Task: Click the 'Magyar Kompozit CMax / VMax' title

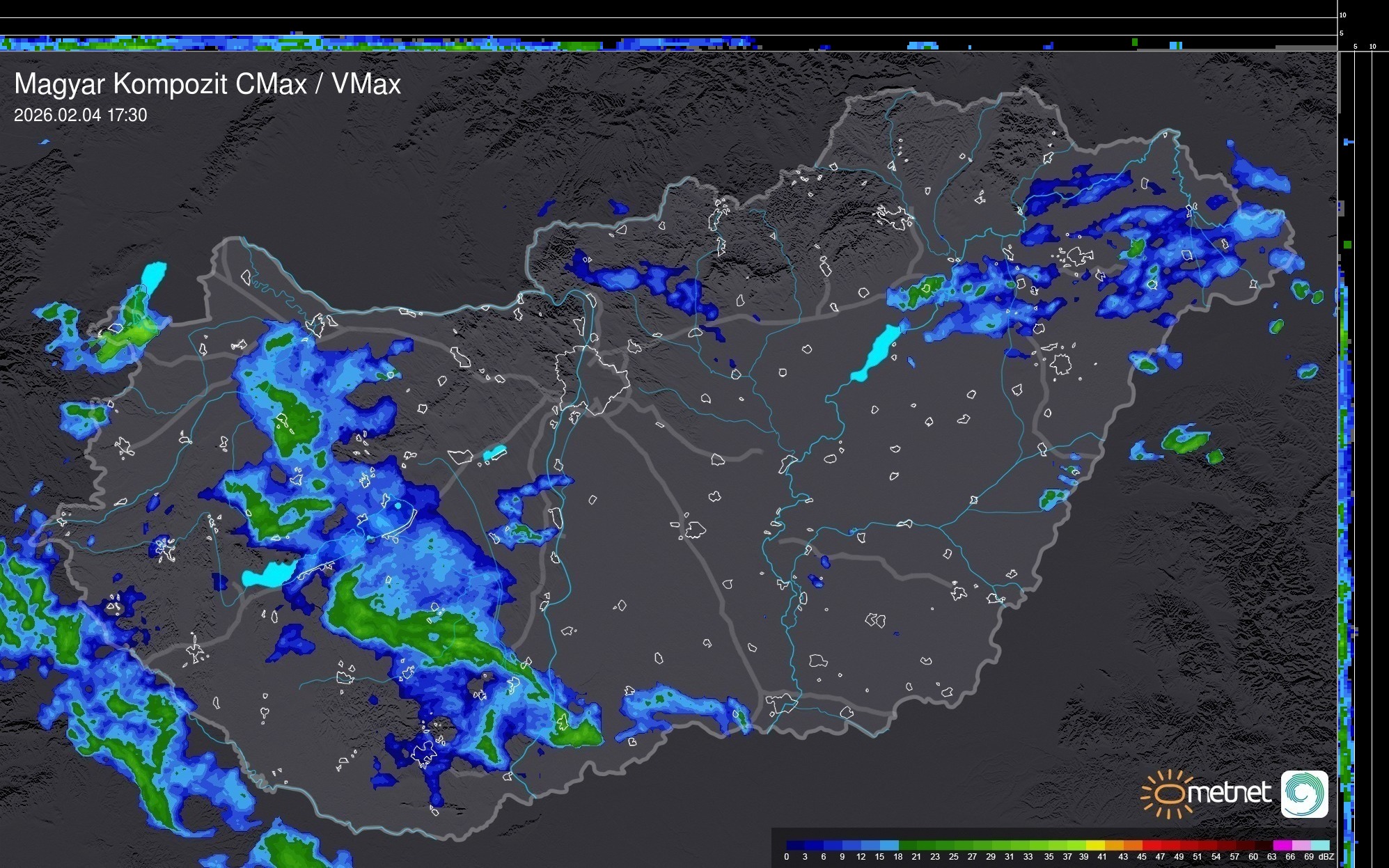Action: pyautogui.click(x=207, y=84)
